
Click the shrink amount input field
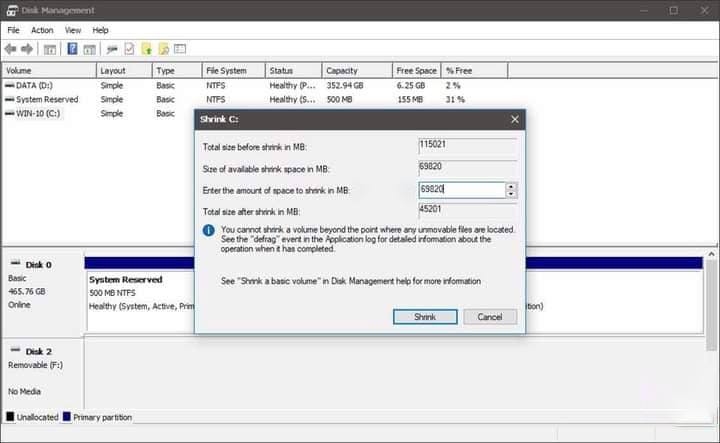(460, 189)
